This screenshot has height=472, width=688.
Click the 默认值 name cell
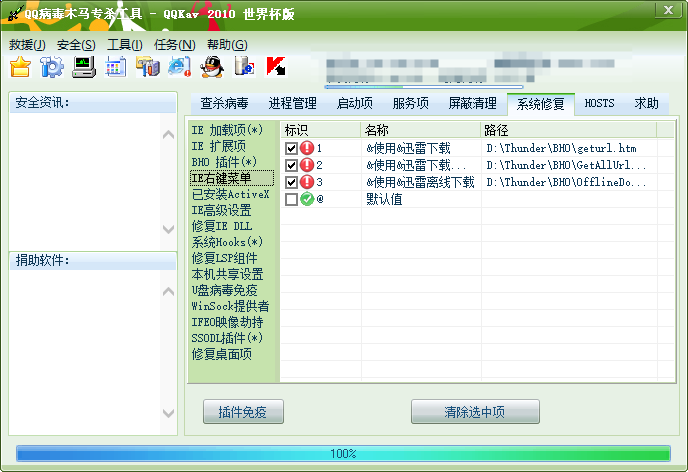(384, 200)
